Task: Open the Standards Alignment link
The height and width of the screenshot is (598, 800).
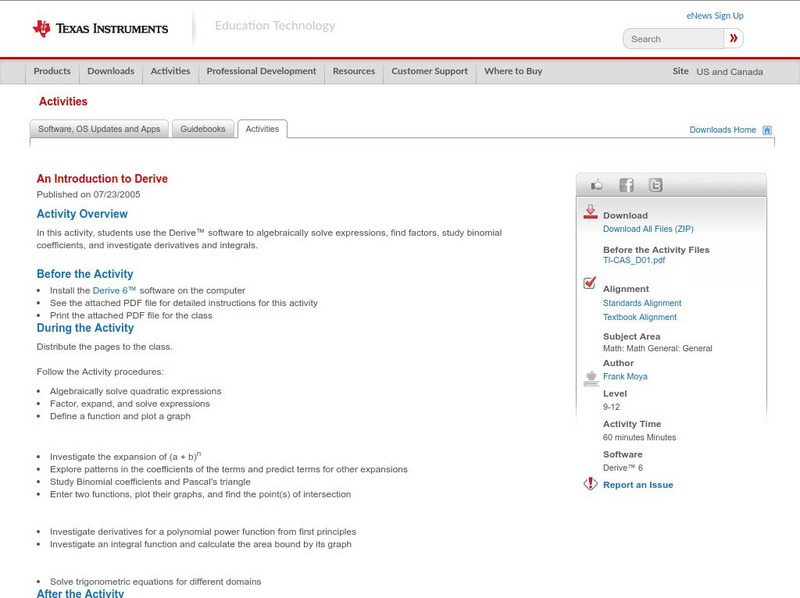Action: (642, 303)
